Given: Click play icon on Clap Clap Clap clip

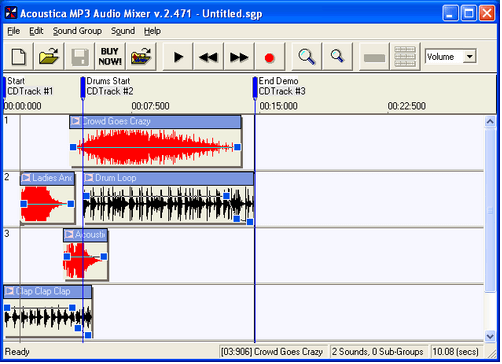Looking at the screenshot, I should 9,291.
